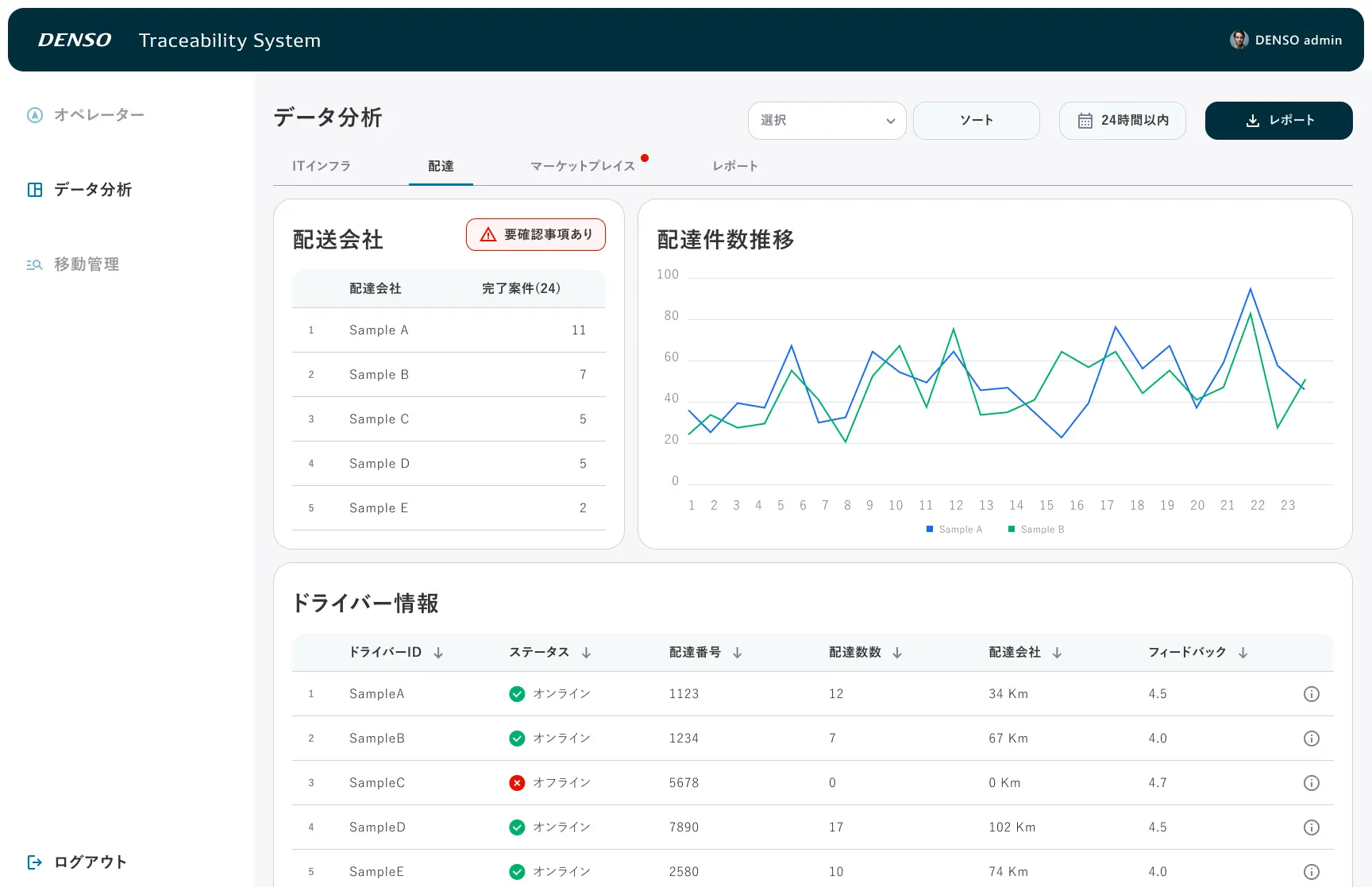Image resolution: width=1372 pixels, height=887 pixels.
Task: Click the movement management search icon
Action: [34, 264]
